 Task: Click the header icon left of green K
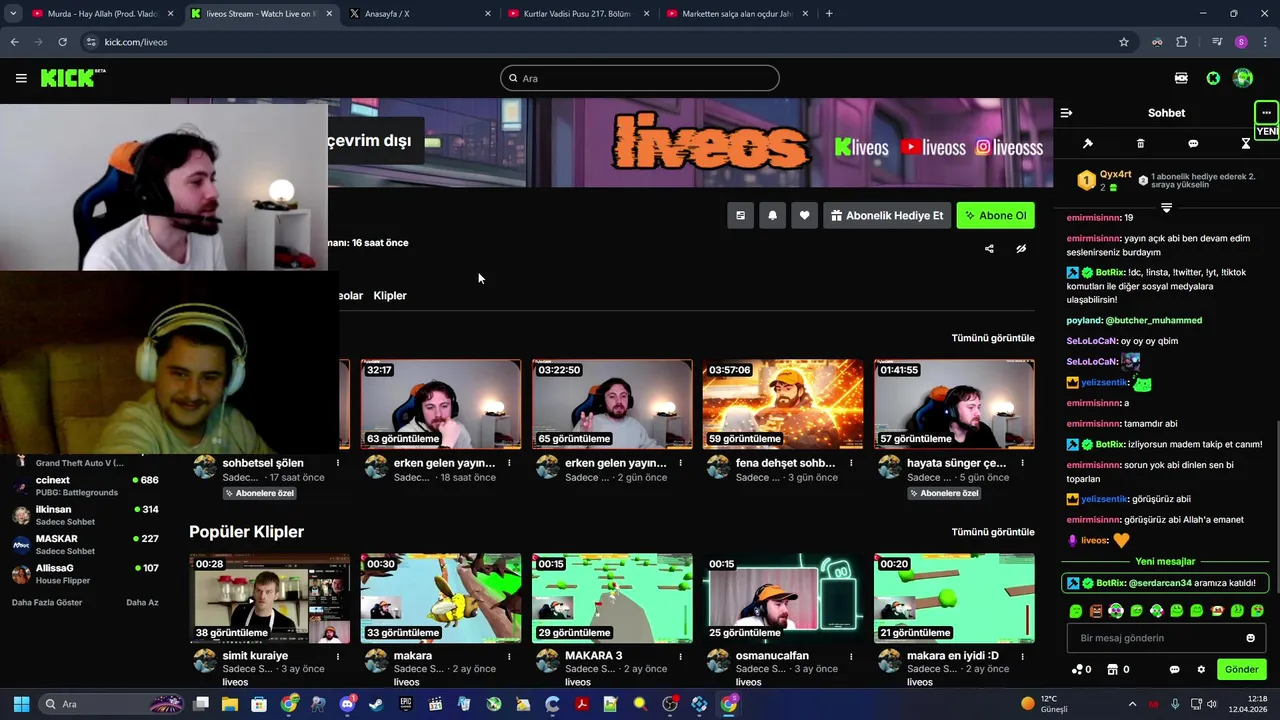[x=1181, y=78]
